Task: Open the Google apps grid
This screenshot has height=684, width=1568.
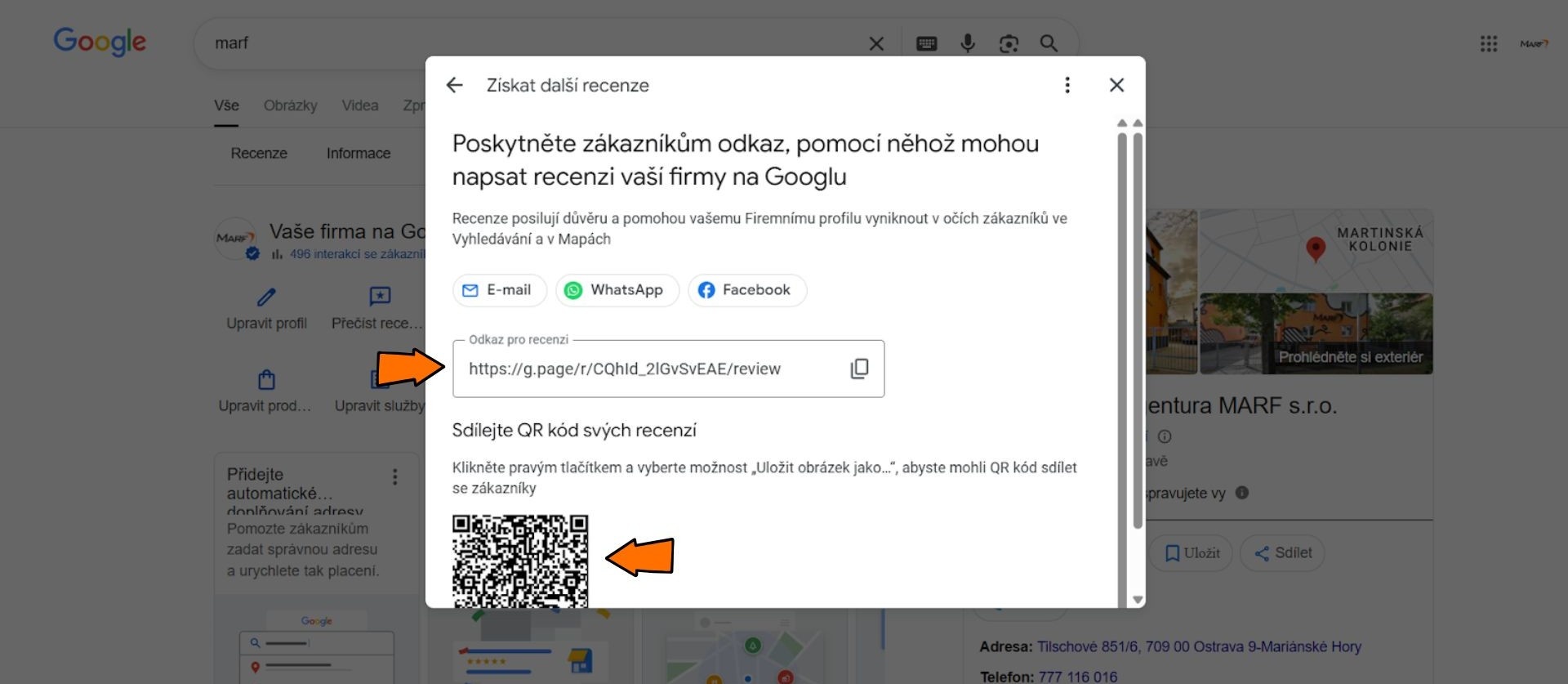Action: (1488, 43)
